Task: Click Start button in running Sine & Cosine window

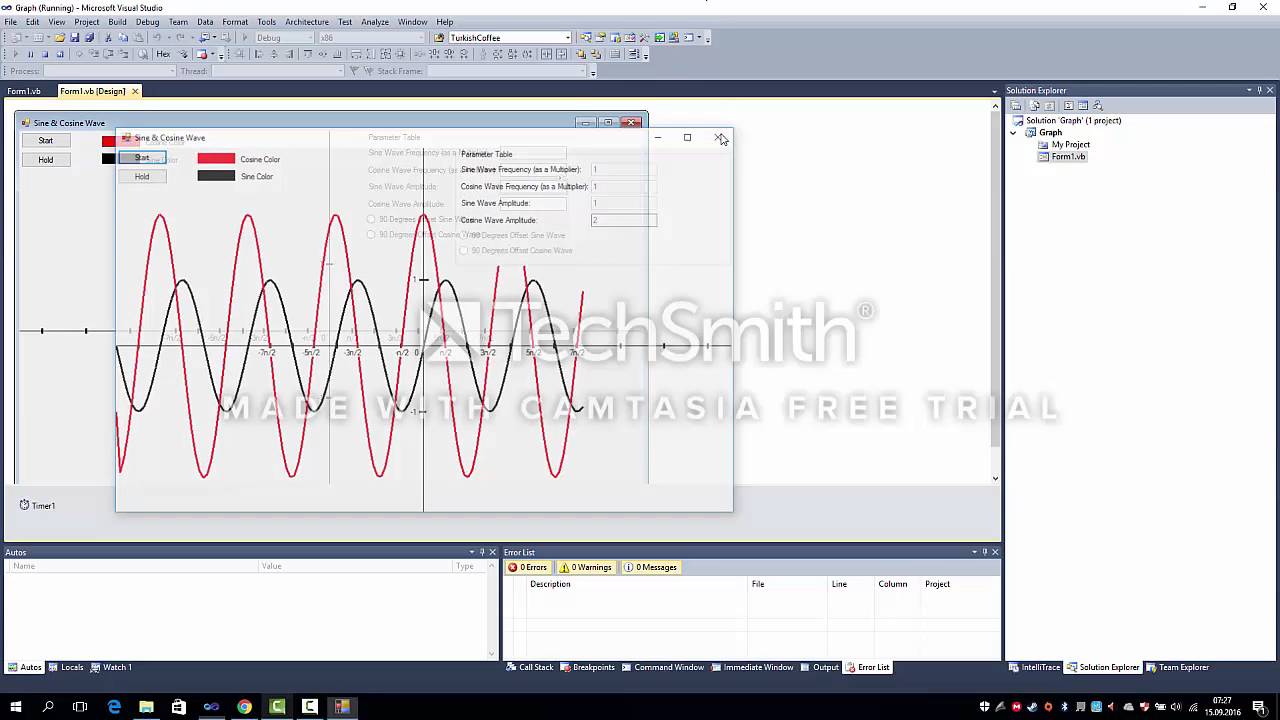Action: click(x=142, y=158)
